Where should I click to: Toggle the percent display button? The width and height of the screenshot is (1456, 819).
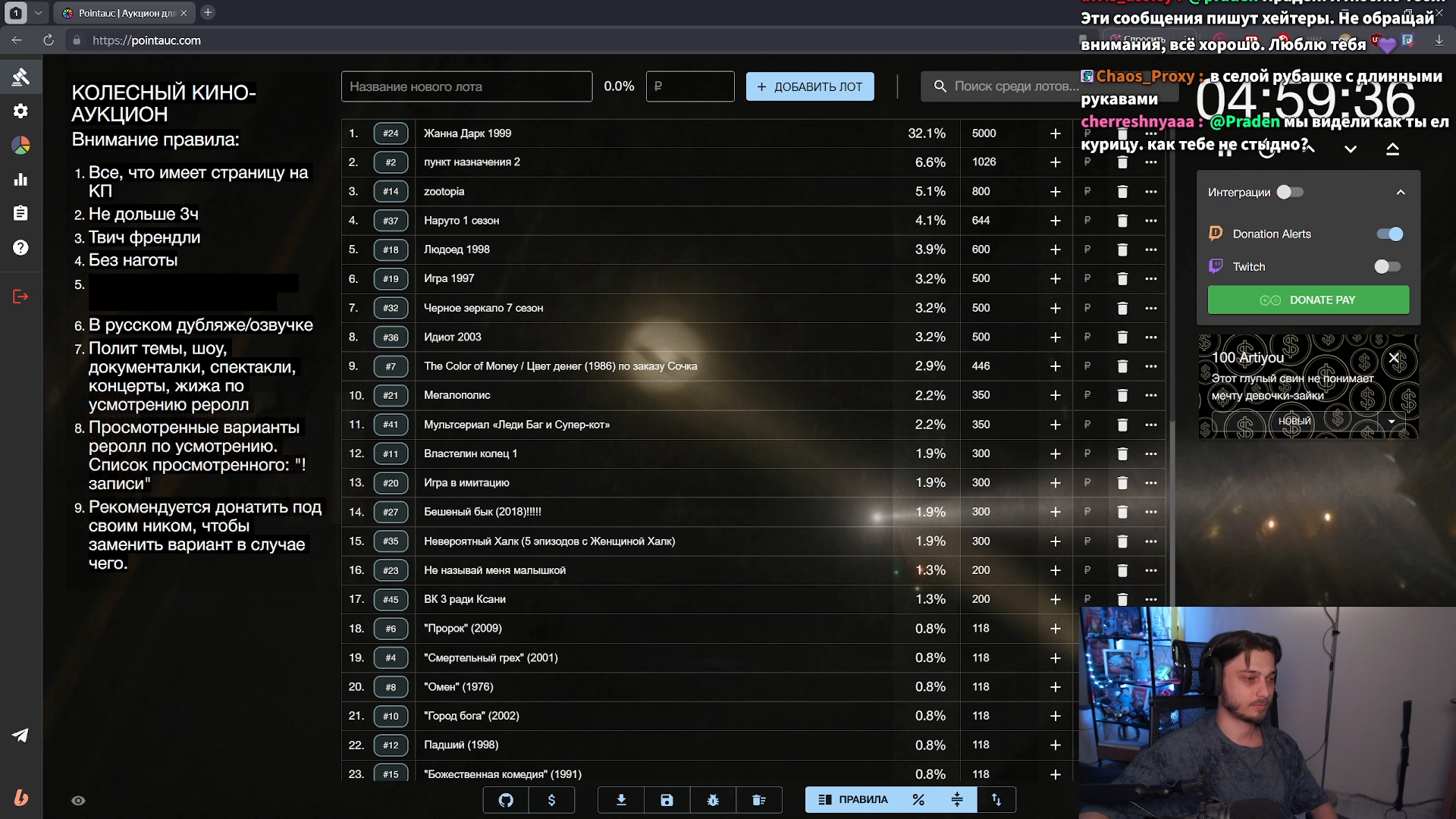pyautogui.click(x=918, y=800)
